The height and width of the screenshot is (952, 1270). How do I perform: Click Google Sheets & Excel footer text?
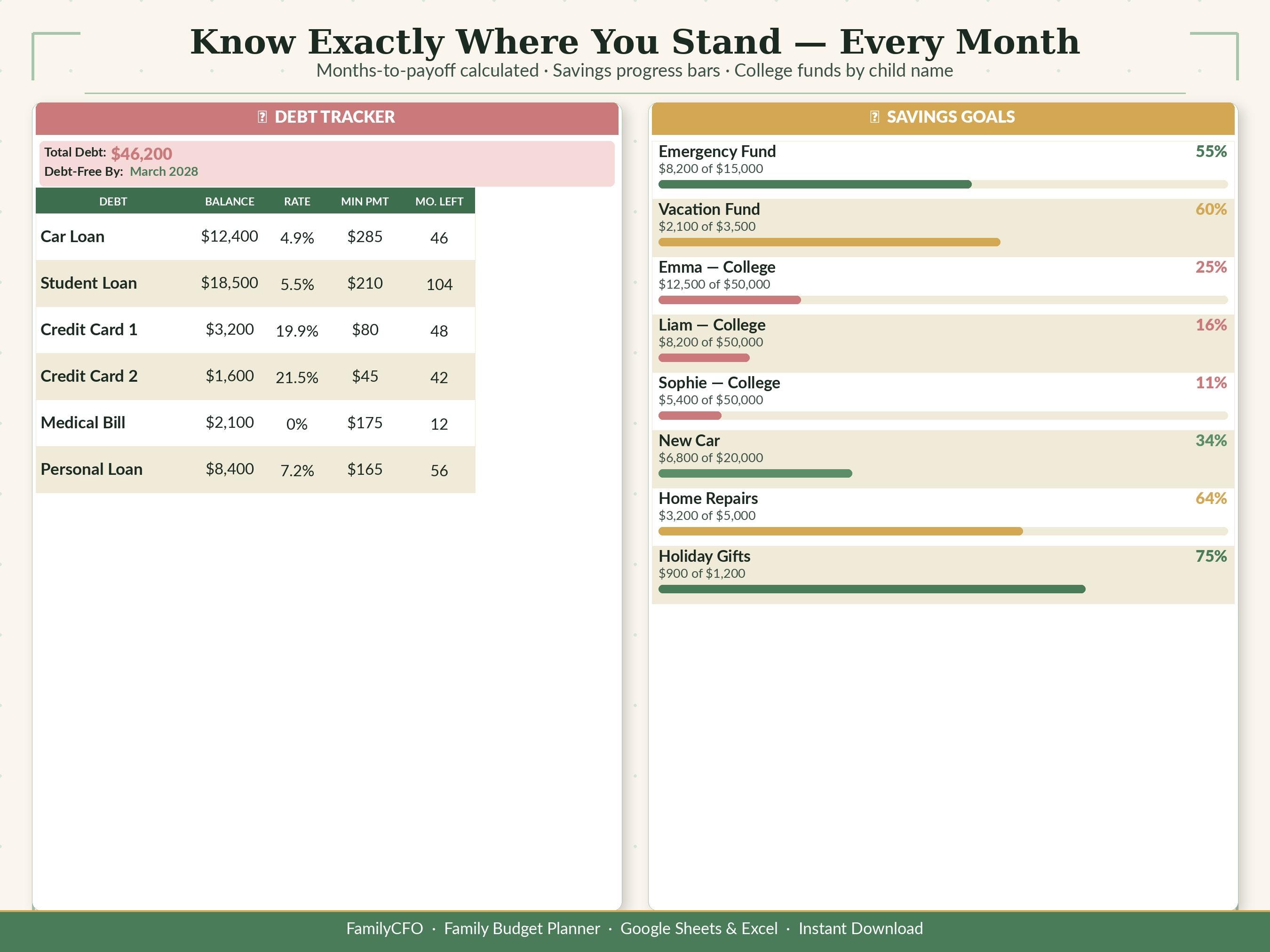point(698,928)
